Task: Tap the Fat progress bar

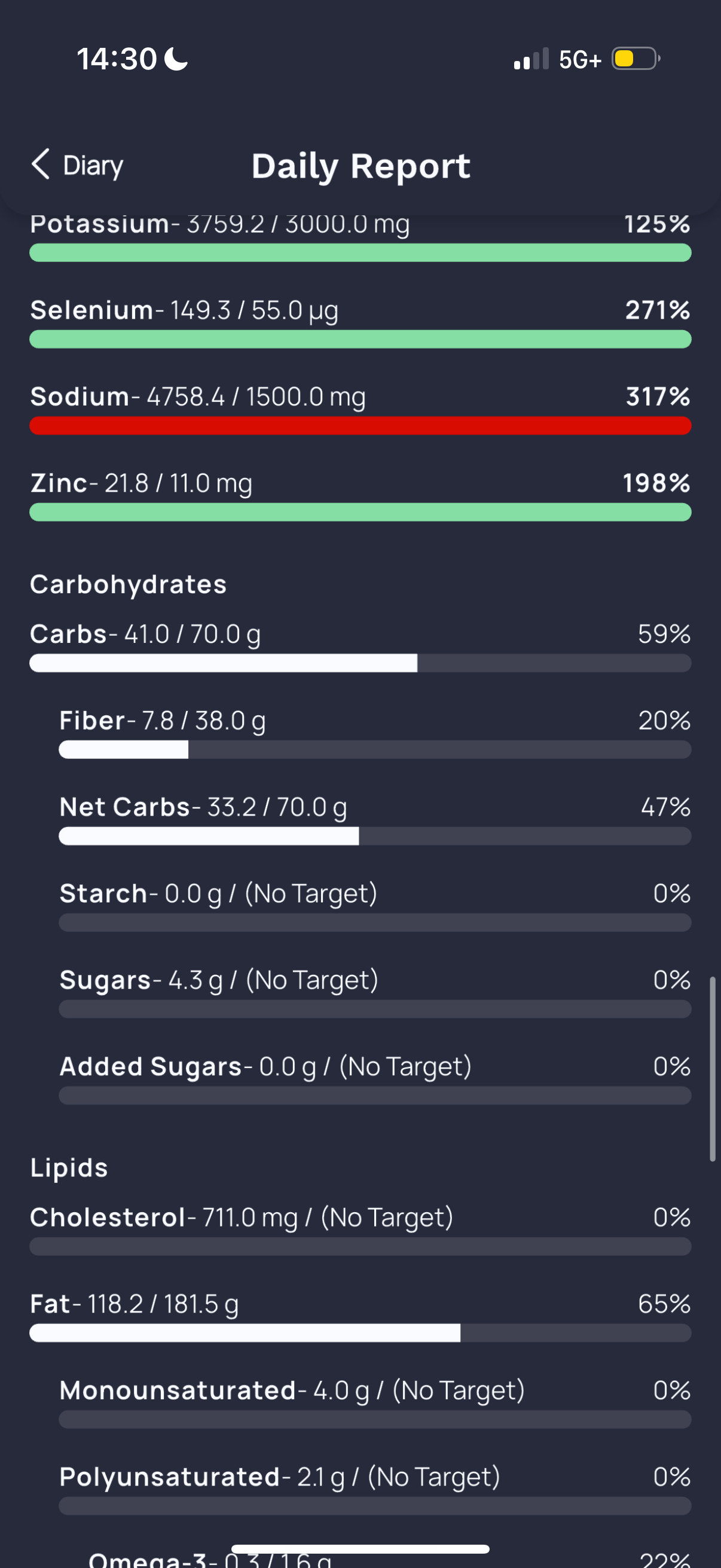Action: 360,1332
